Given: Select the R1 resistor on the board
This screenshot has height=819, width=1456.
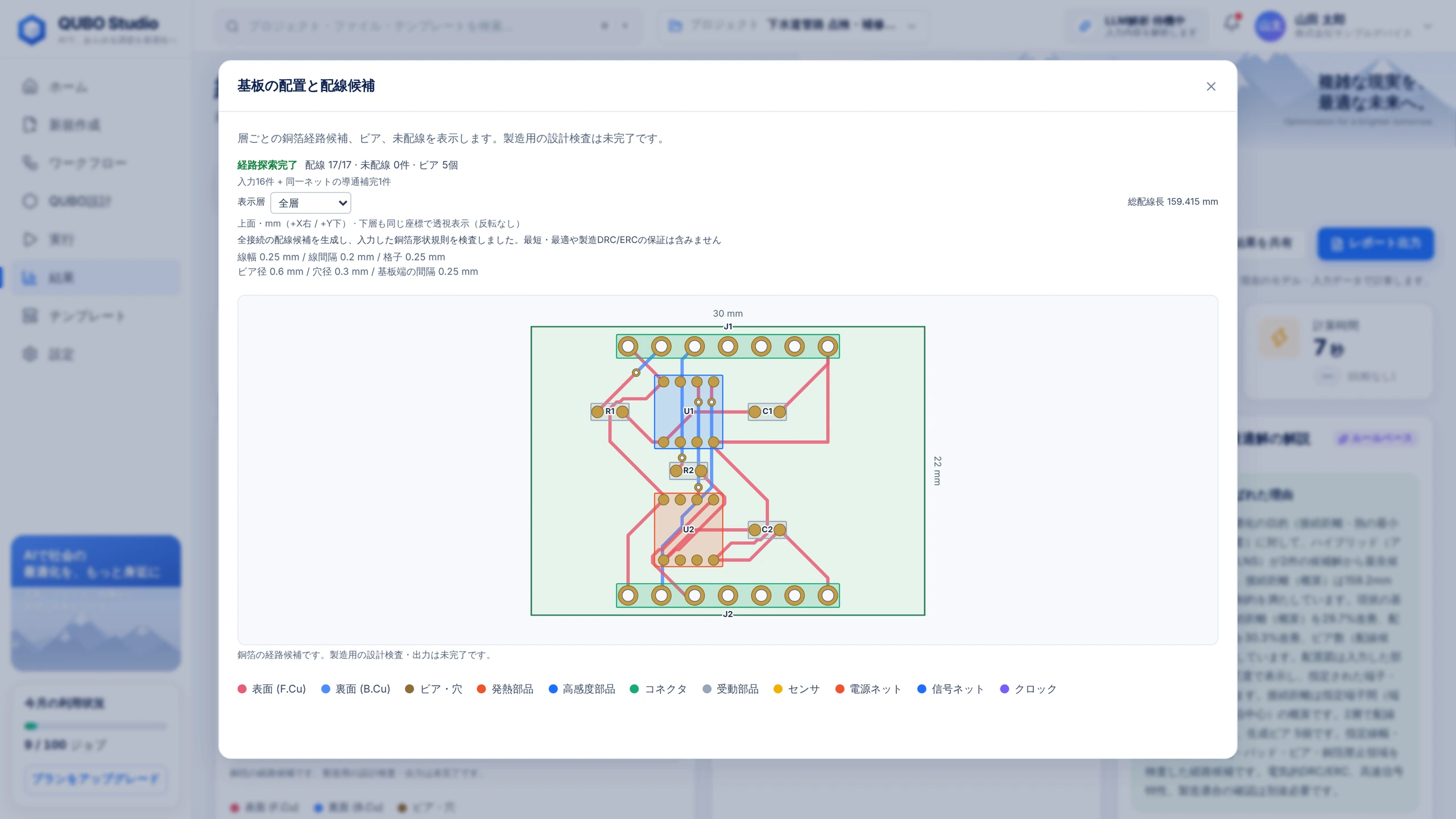Looking at the screenshot, I should (x=610, y=411).
